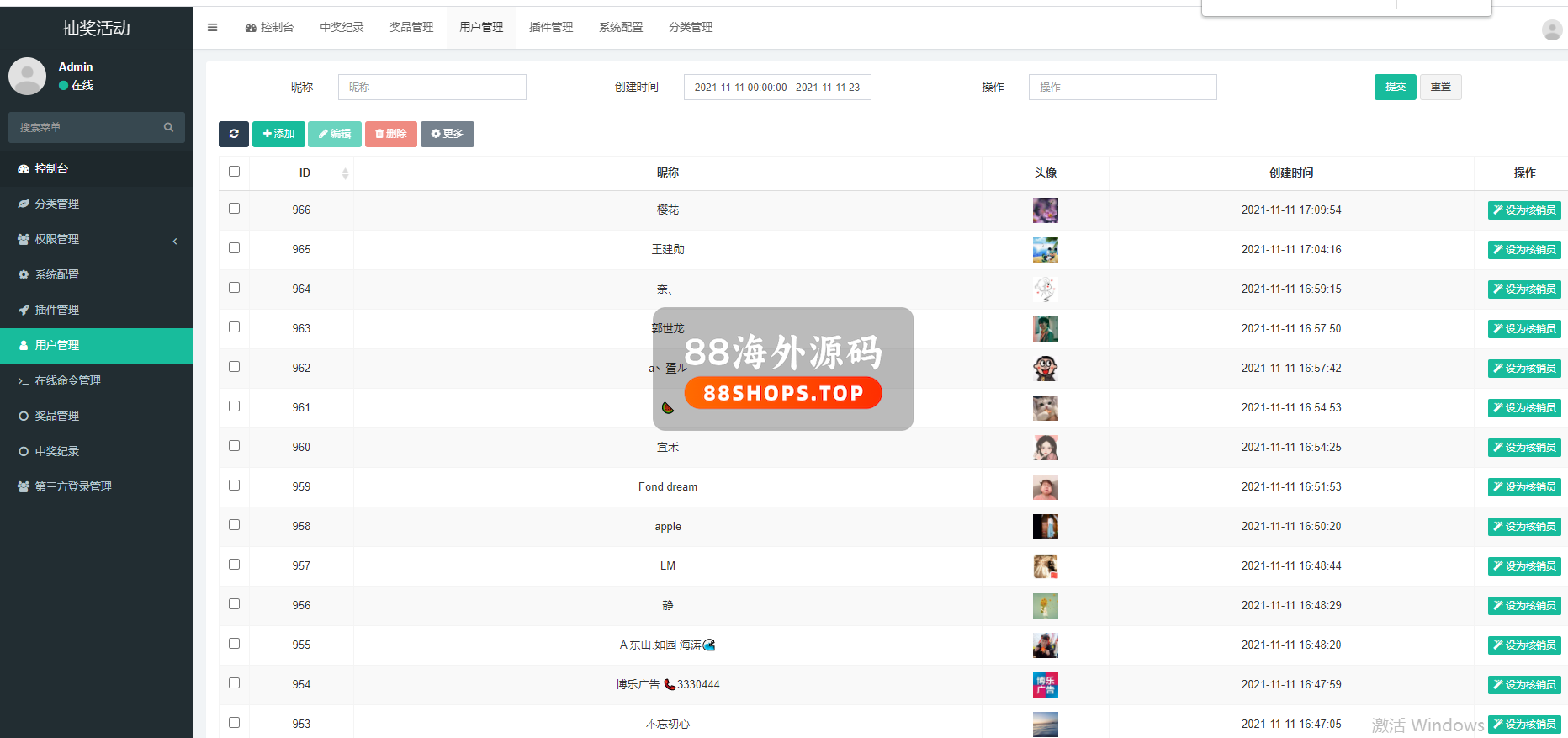Switch to the 系统配置 top tab
The width and height of the screenshot is (1568, 738).
click(x=621, y=28)
